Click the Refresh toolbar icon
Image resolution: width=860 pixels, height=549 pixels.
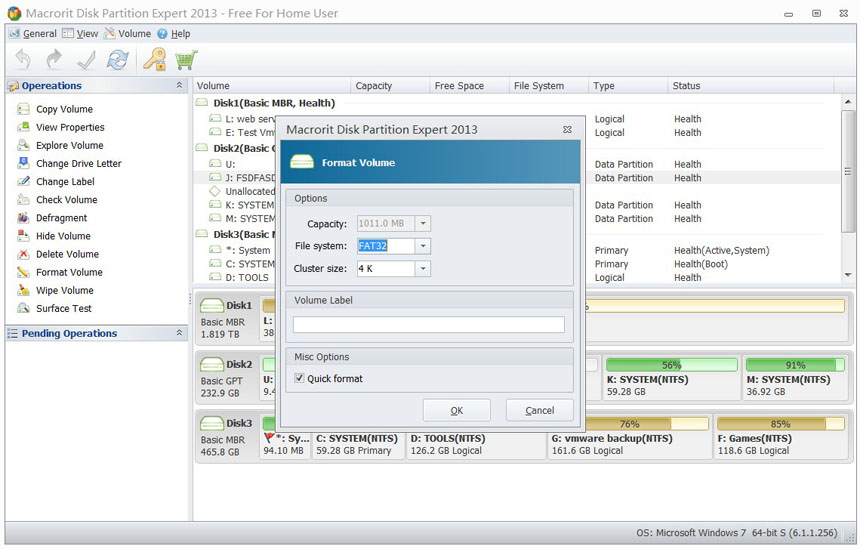point(118,60)
